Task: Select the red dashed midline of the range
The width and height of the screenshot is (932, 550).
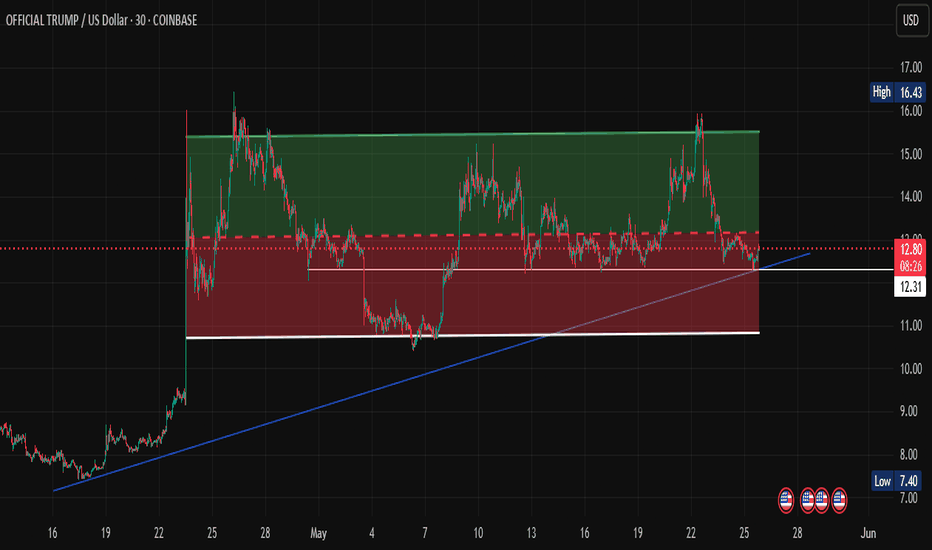Action: (x=473, y=235)
